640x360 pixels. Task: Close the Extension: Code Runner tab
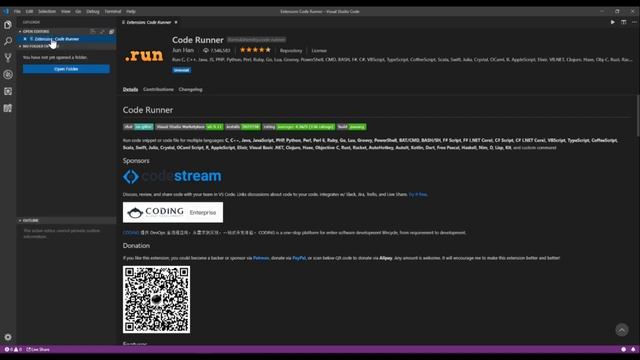pyautogui.click(x=176, y=22)
